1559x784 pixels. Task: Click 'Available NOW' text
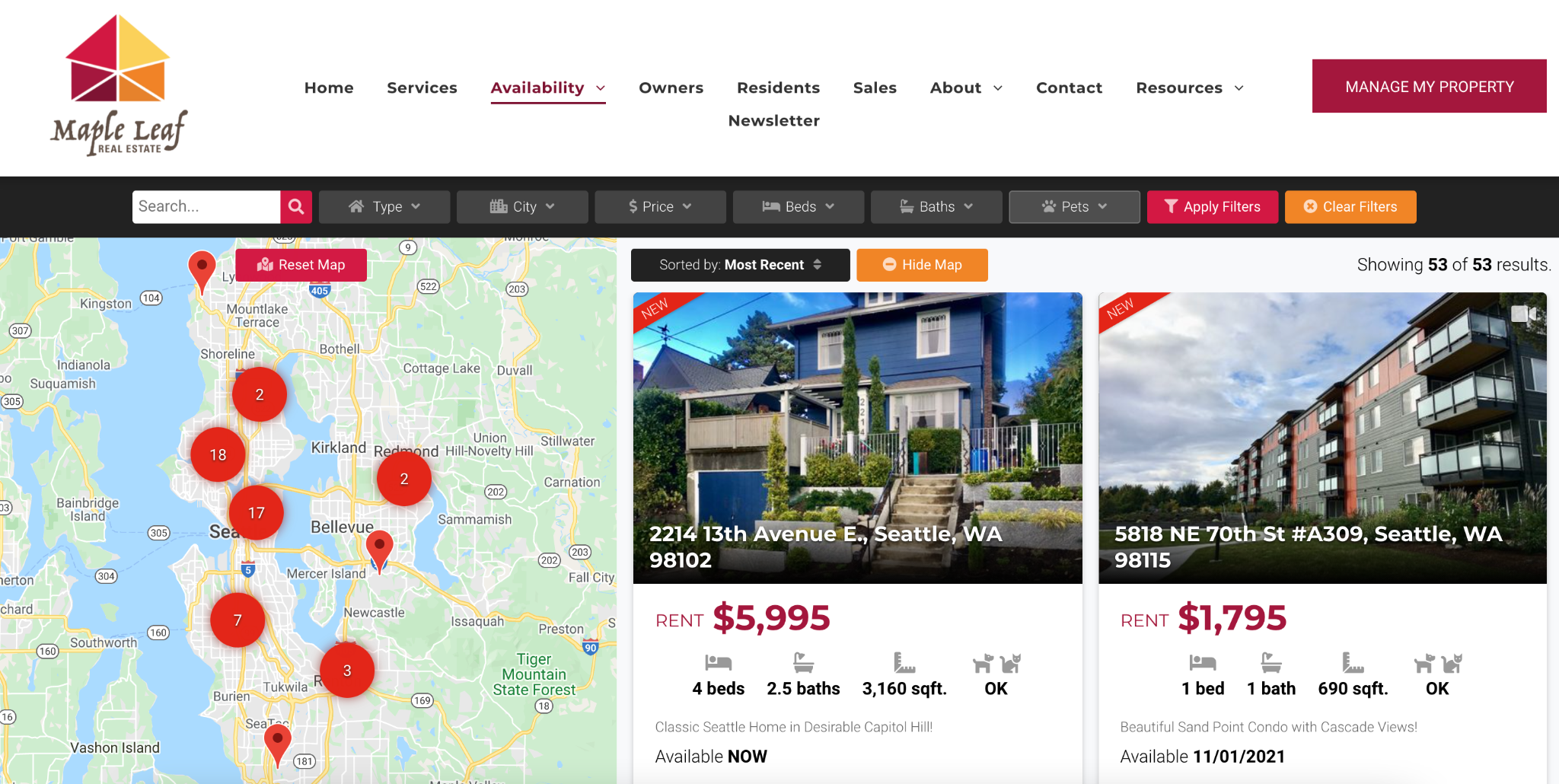coord(711,757)
